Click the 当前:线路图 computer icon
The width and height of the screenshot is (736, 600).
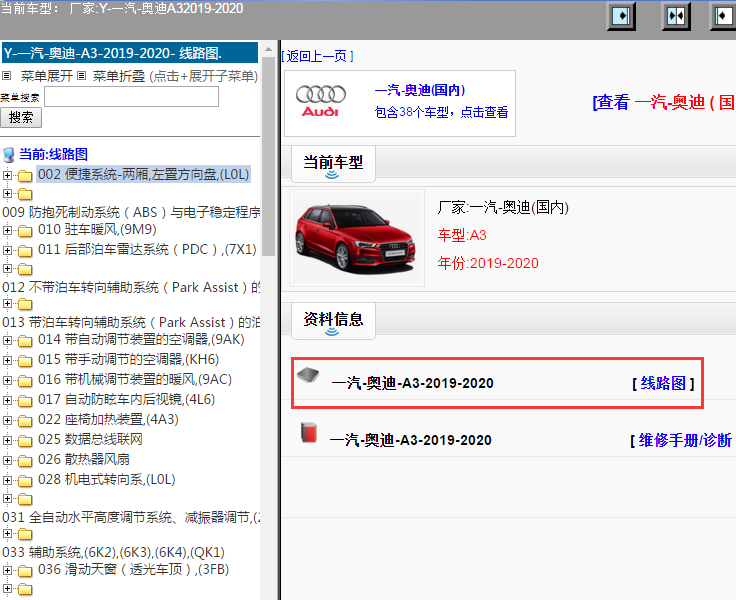pyautogui.click(x=8, y=154)
